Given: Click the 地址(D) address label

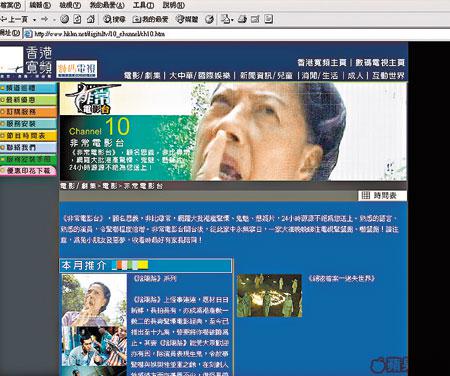Looking at the screenshot, I should 10,33.
